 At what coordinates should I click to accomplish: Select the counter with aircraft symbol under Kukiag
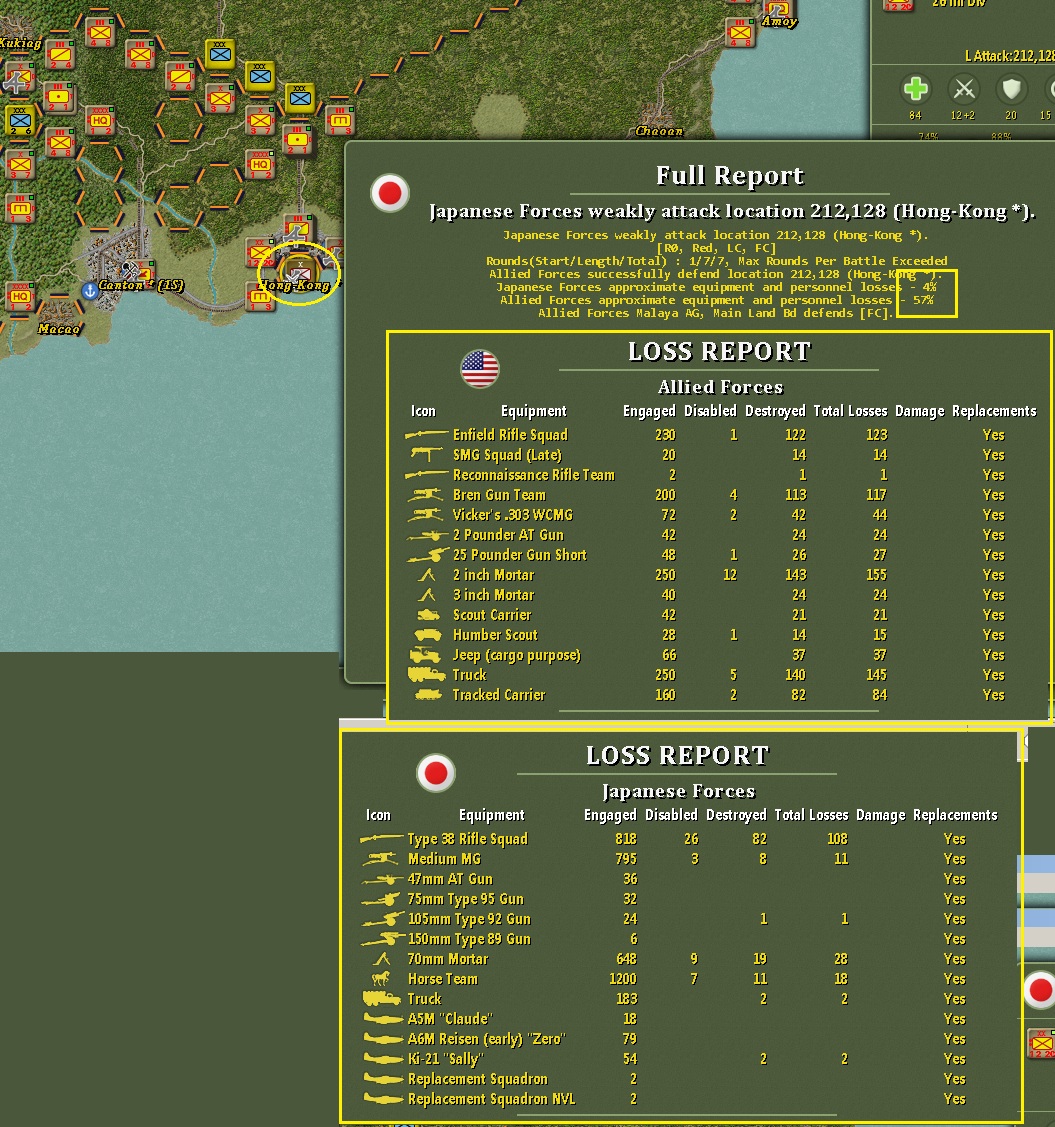click(17, 78)
